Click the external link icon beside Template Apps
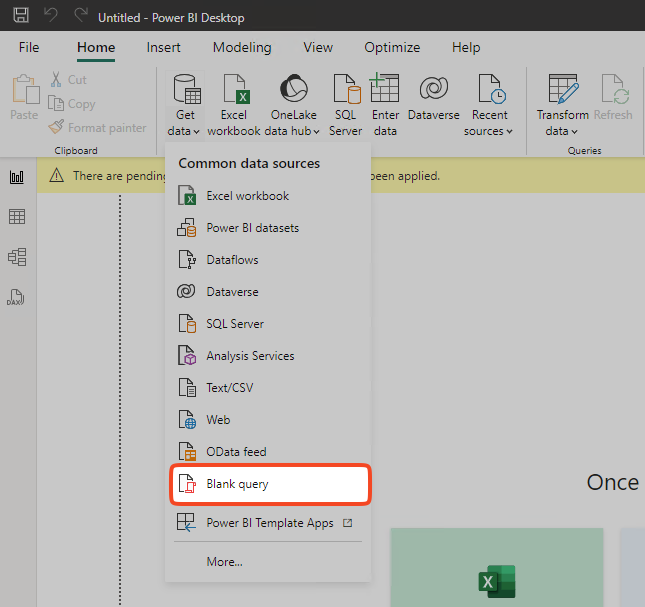The image size is (645, 607). [348, 523]
